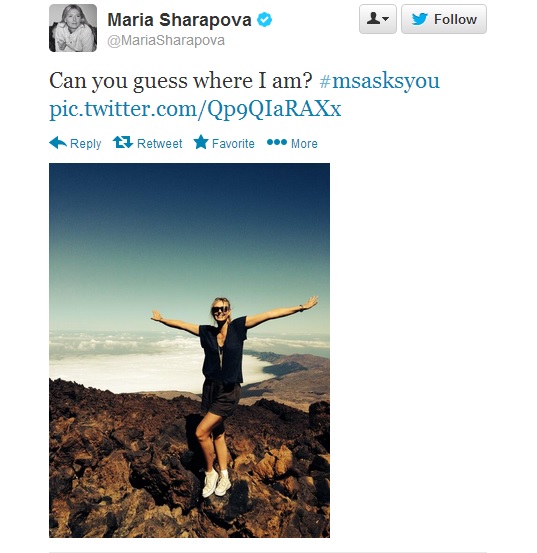Select the Retweet text label
The image size is (537, 553).
(x=159, y=144)
